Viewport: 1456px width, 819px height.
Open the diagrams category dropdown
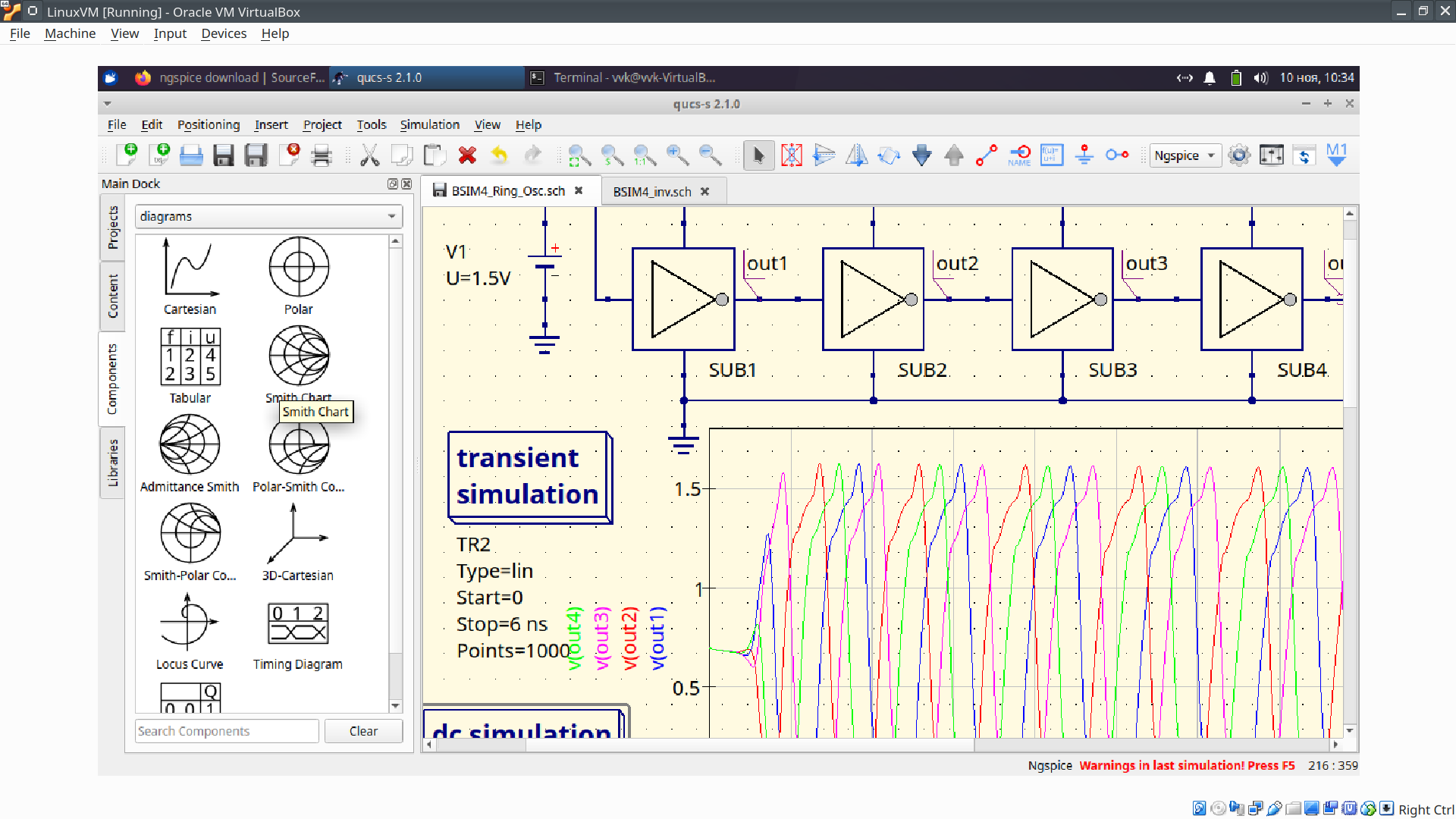tap(268, 216)
